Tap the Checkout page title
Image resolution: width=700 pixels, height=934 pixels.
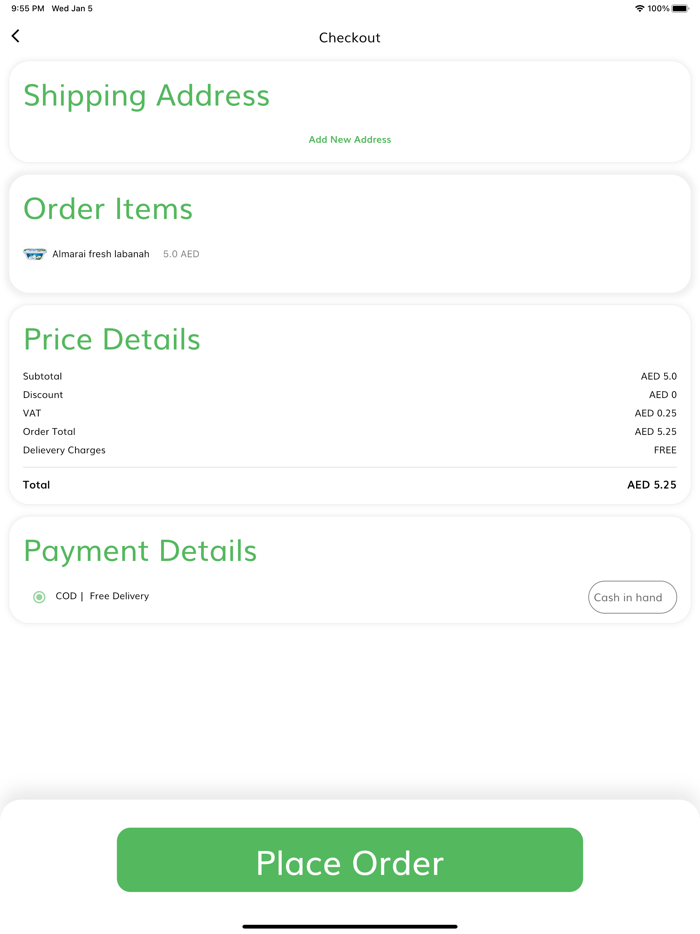click(350, 38)
